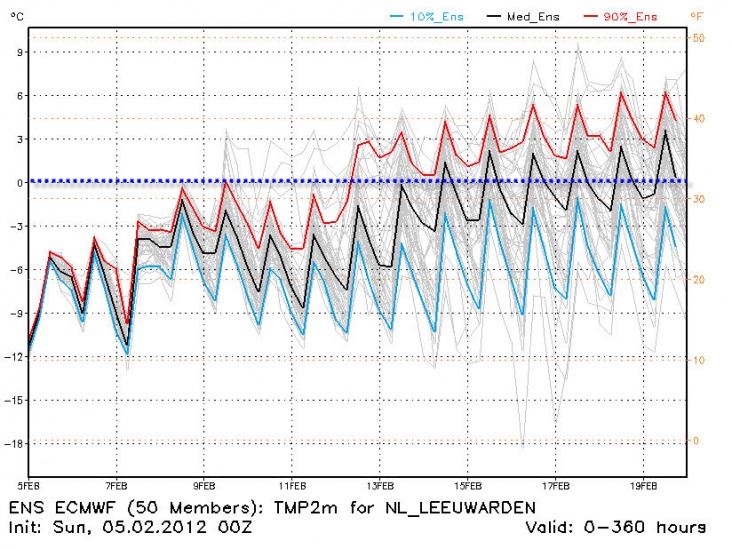This screenshot has height=549, width=732.
Task: Click the -9 value on Celsius axis
Action: pos(16,313)
